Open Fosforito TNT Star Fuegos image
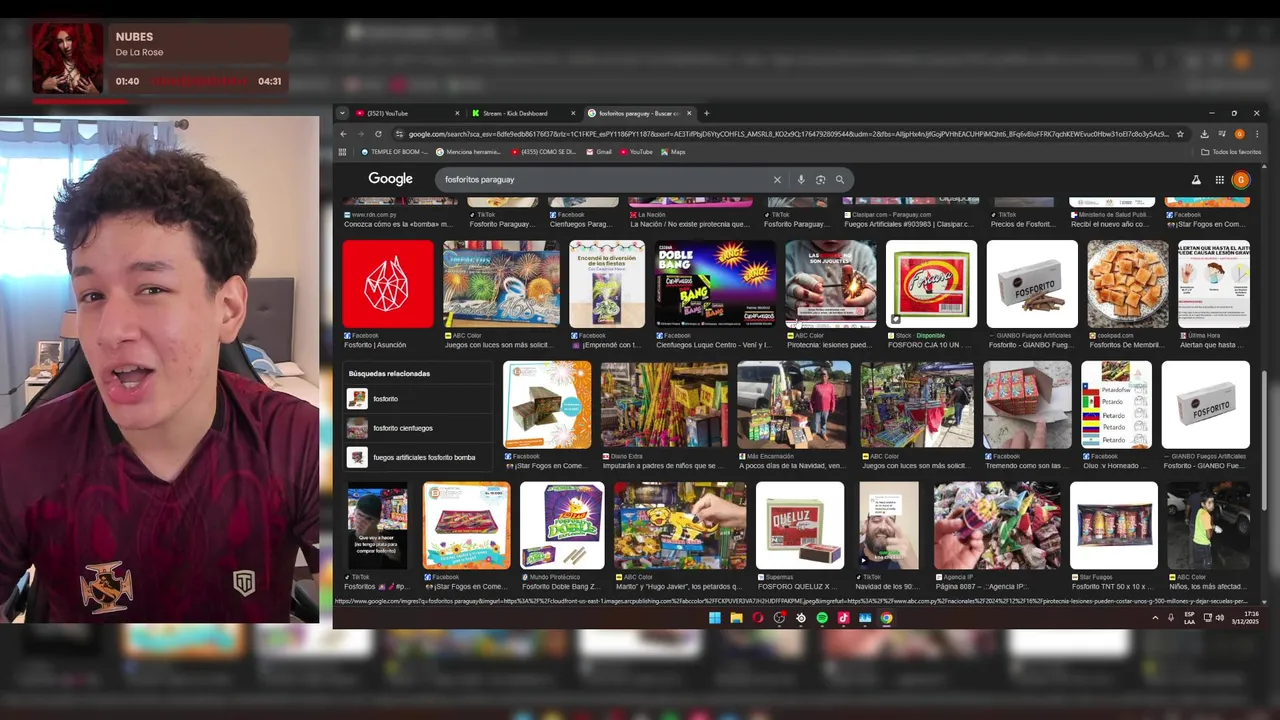Viewport: 1280px width, 720px height. pos(1114,525)
